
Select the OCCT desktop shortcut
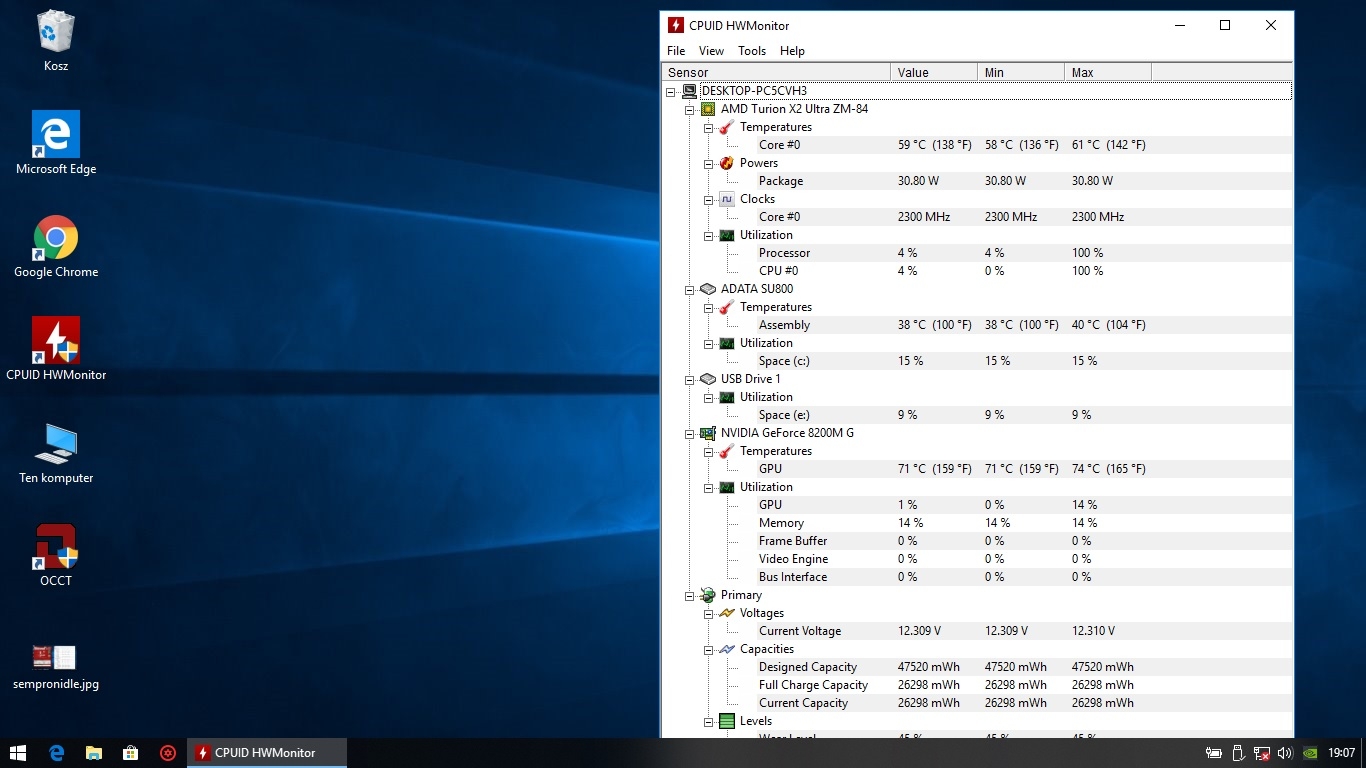pos(56,555)
